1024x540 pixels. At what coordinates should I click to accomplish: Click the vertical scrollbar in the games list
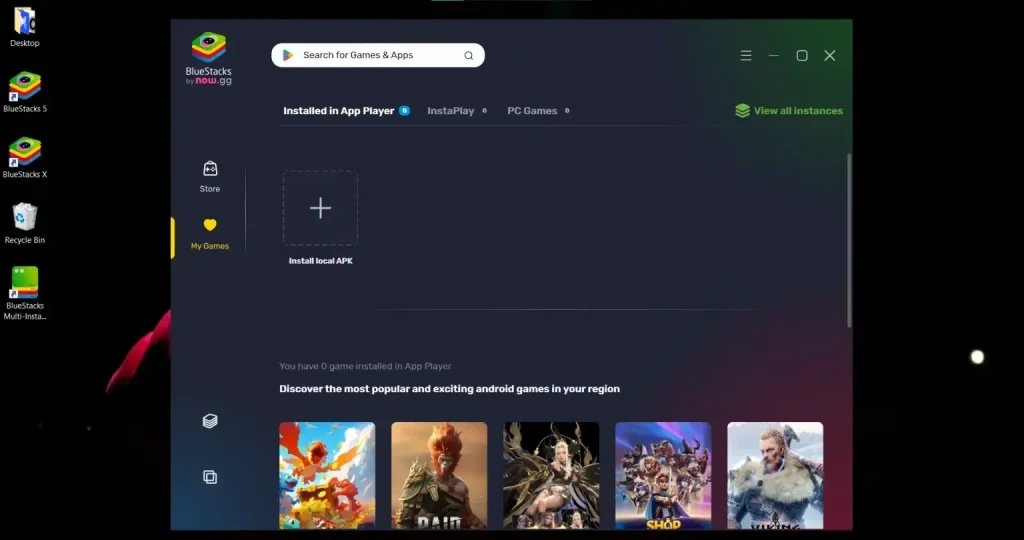tap(849, 240)
